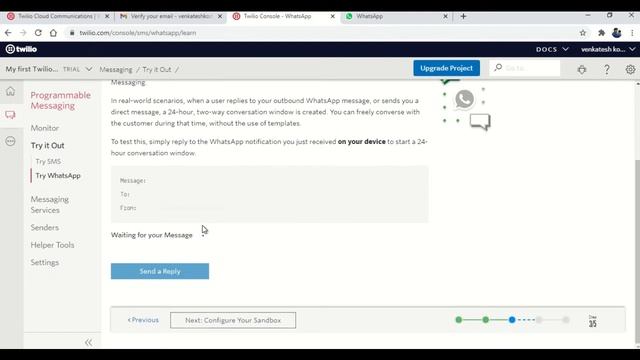Viewport: 640px width, 360px height.
Task: Open Helper Tools in the sidebar
Action: [52, 245]
